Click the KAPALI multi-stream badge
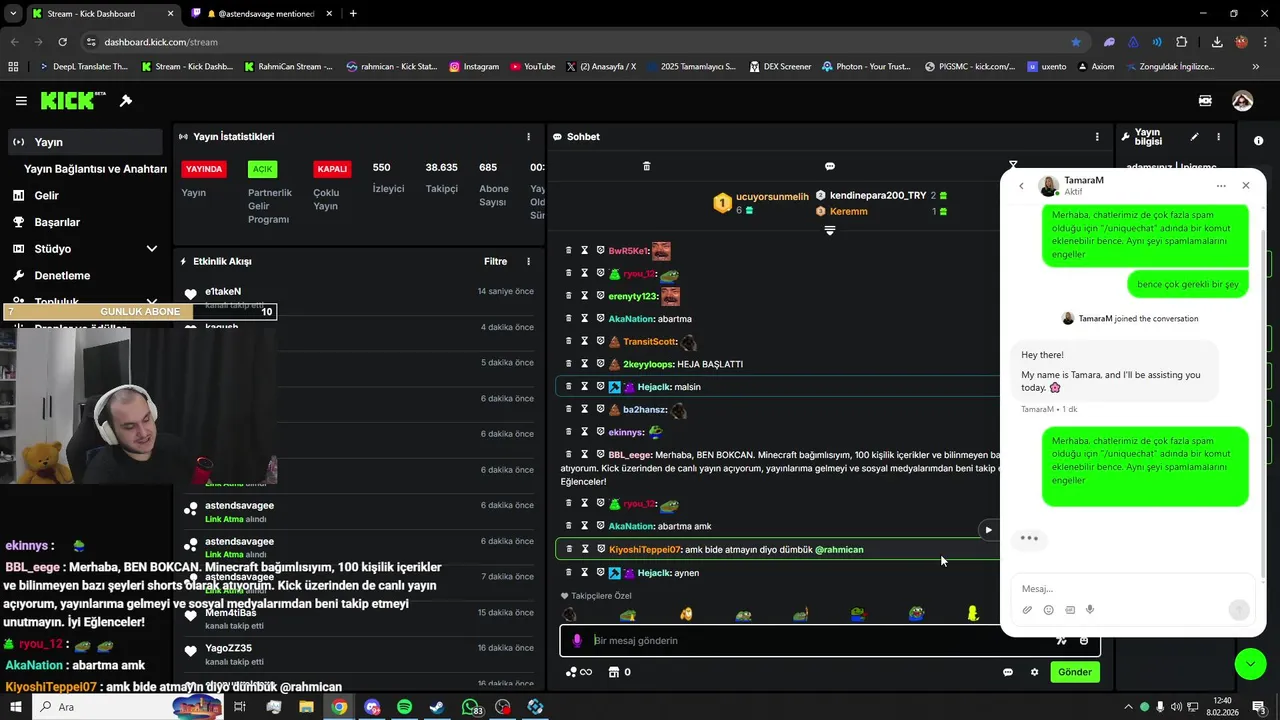1280x720 pixels. [x=332, y=169]
